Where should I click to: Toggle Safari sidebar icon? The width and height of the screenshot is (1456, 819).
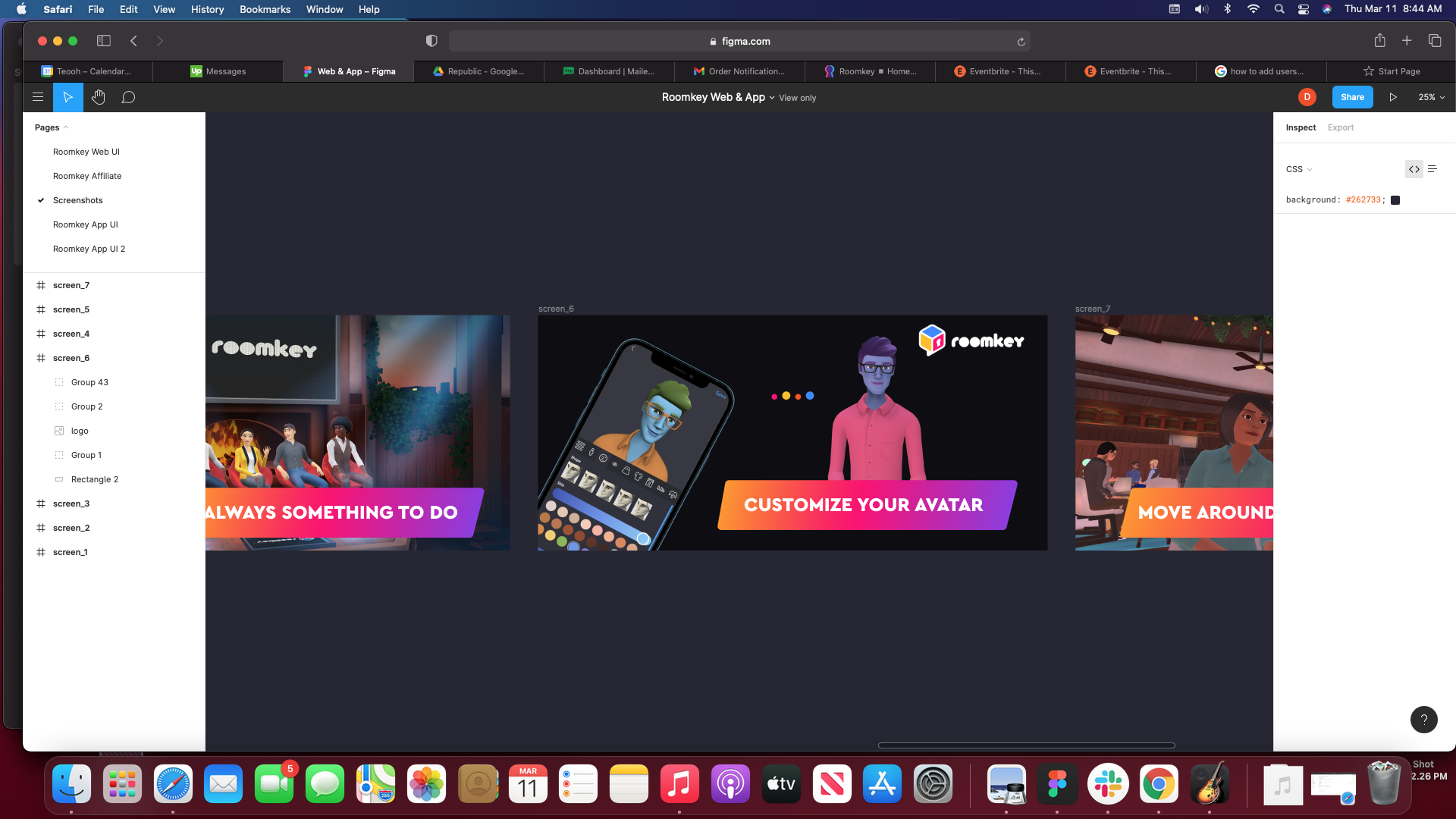tap(104, 41)
